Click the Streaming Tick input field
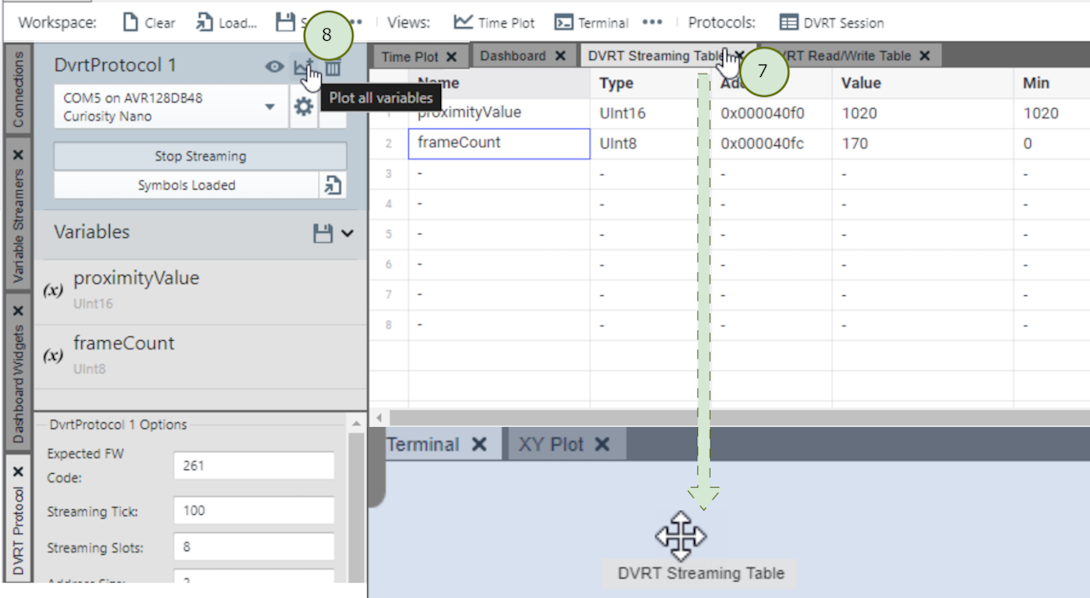This screenshot has height=598, width=1090. (x=253, y=511)
